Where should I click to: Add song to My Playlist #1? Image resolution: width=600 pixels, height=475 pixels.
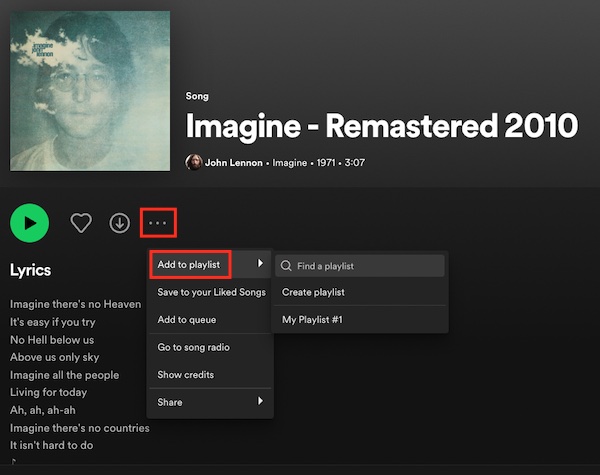(x=313, y=319)
